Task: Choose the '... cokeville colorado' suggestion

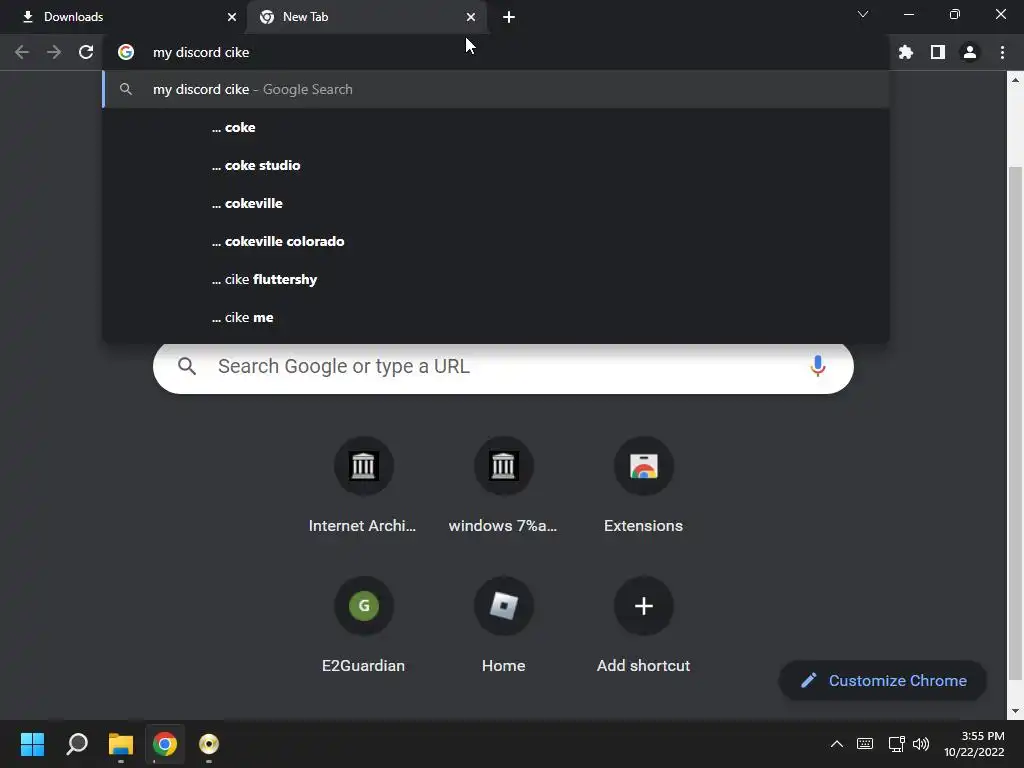Action: click(496, 241)
